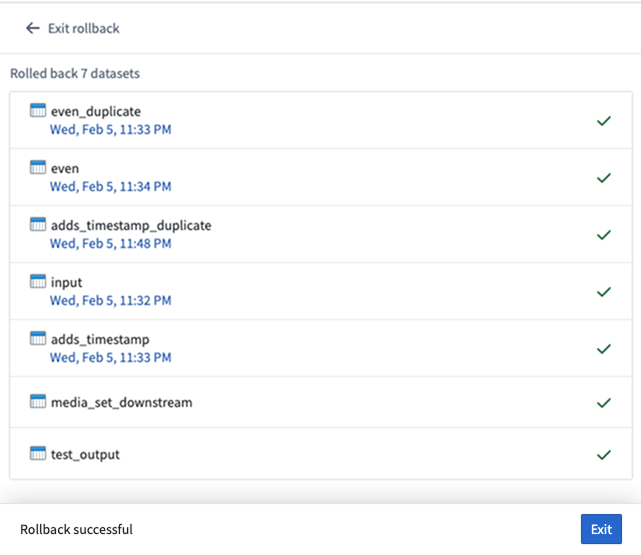Click the input dataset table icon
641x555 pixels.
click(x=38, y=282)
